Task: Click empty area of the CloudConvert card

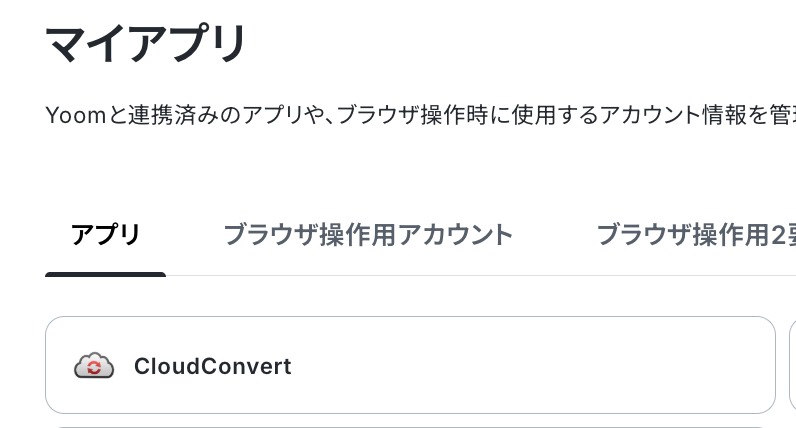Action: [508, 365]
